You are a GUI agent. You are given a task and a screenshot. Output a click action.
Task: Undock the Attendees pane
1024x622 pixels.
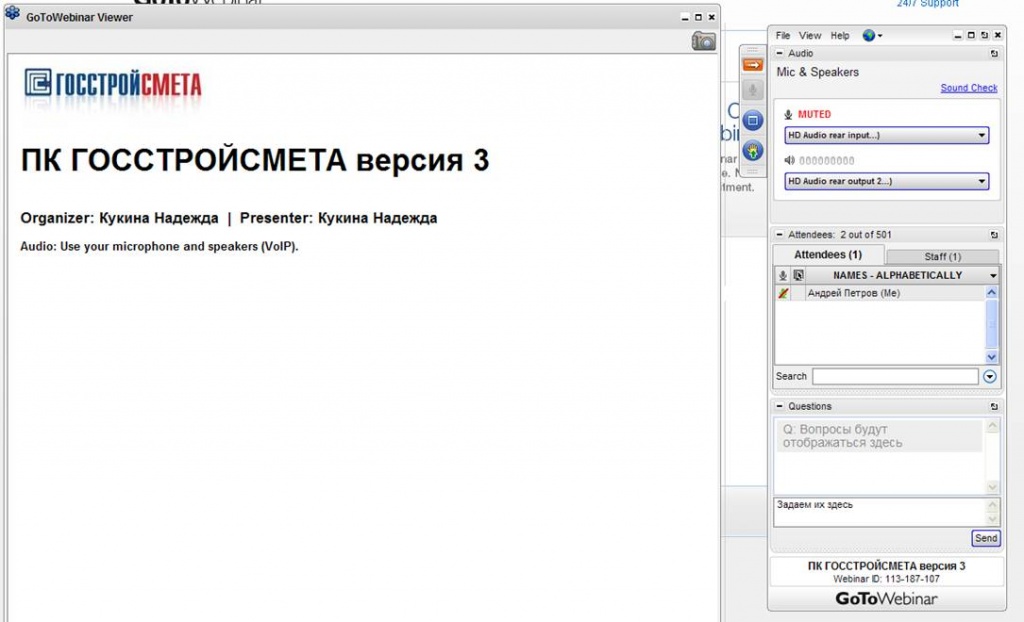point(994,235)
